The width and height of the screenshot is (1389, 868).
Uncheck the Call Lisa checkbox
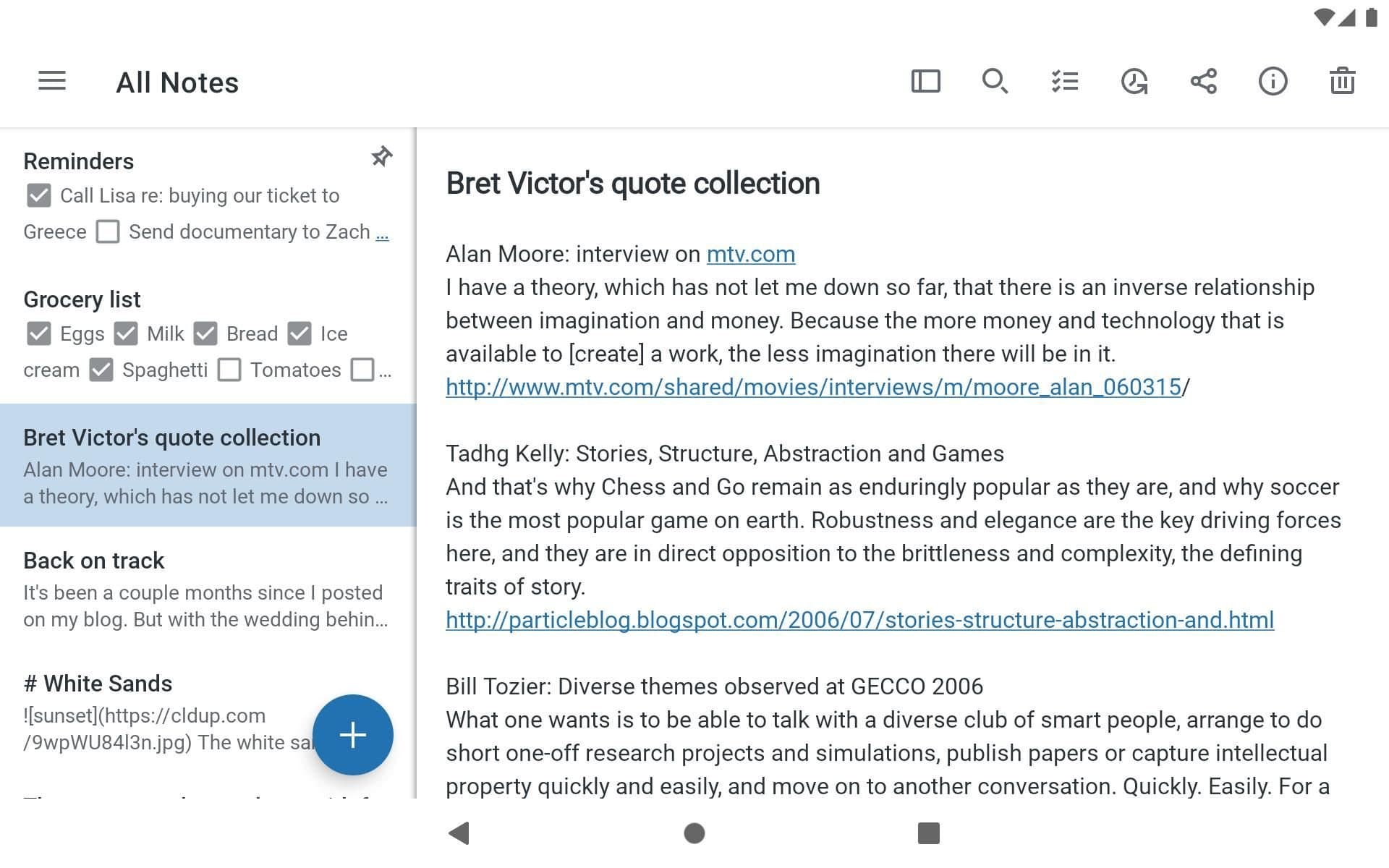point(38,195)
